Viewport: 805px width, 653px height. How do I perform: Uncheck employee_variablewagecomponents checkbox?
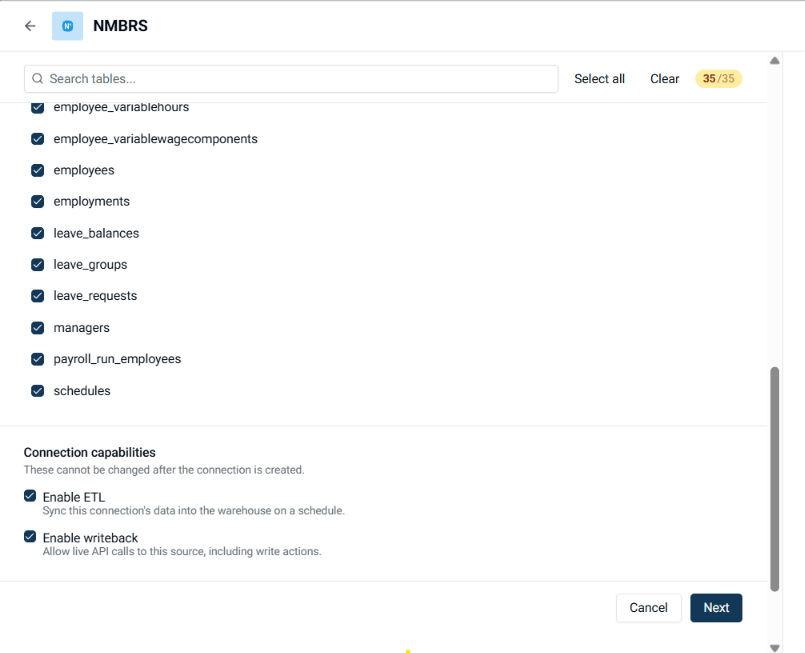tap(37, 139)
